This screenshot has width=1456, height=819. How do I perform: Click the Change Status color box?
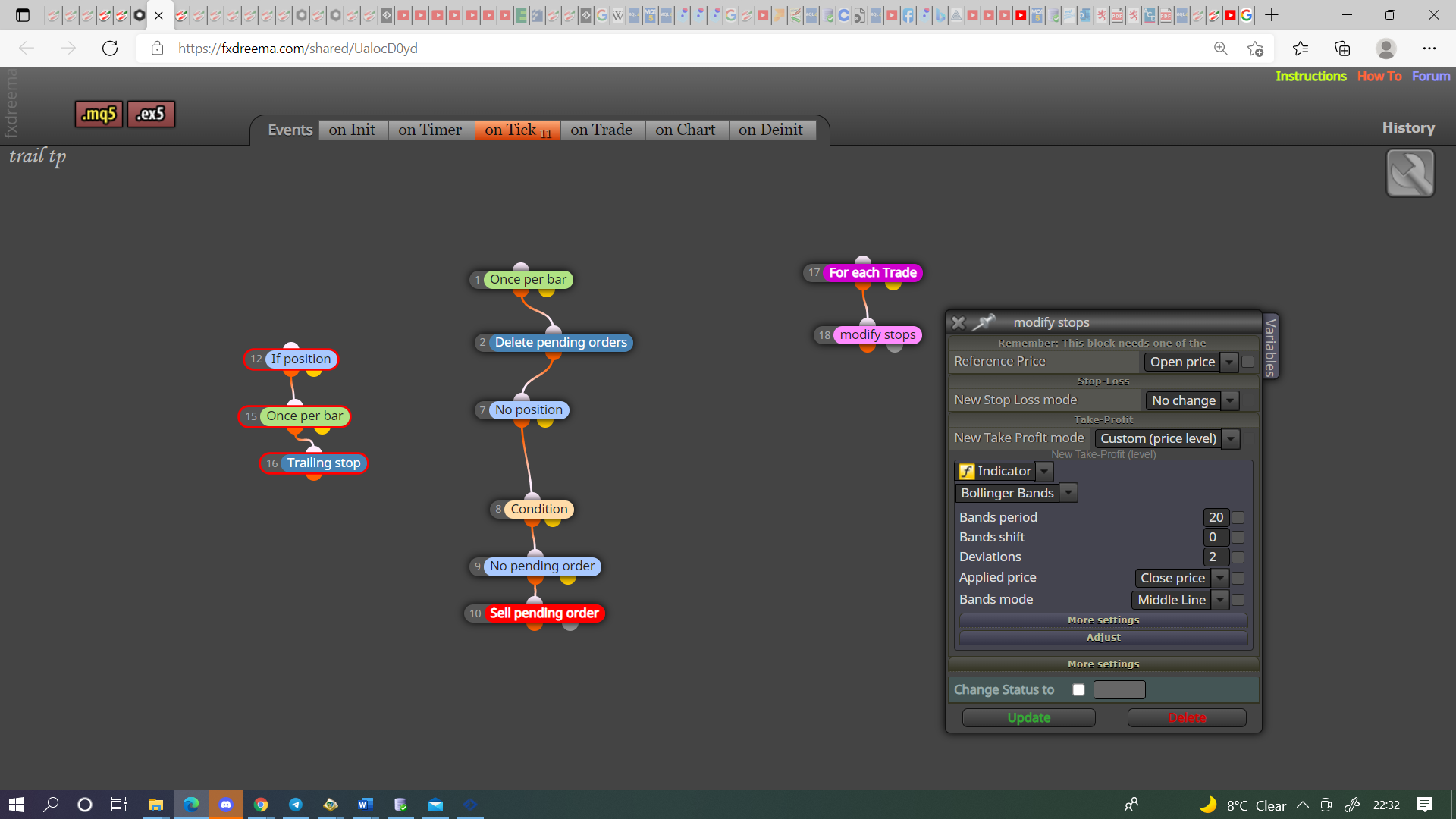pyautogui.click(x=1119, y=690)
